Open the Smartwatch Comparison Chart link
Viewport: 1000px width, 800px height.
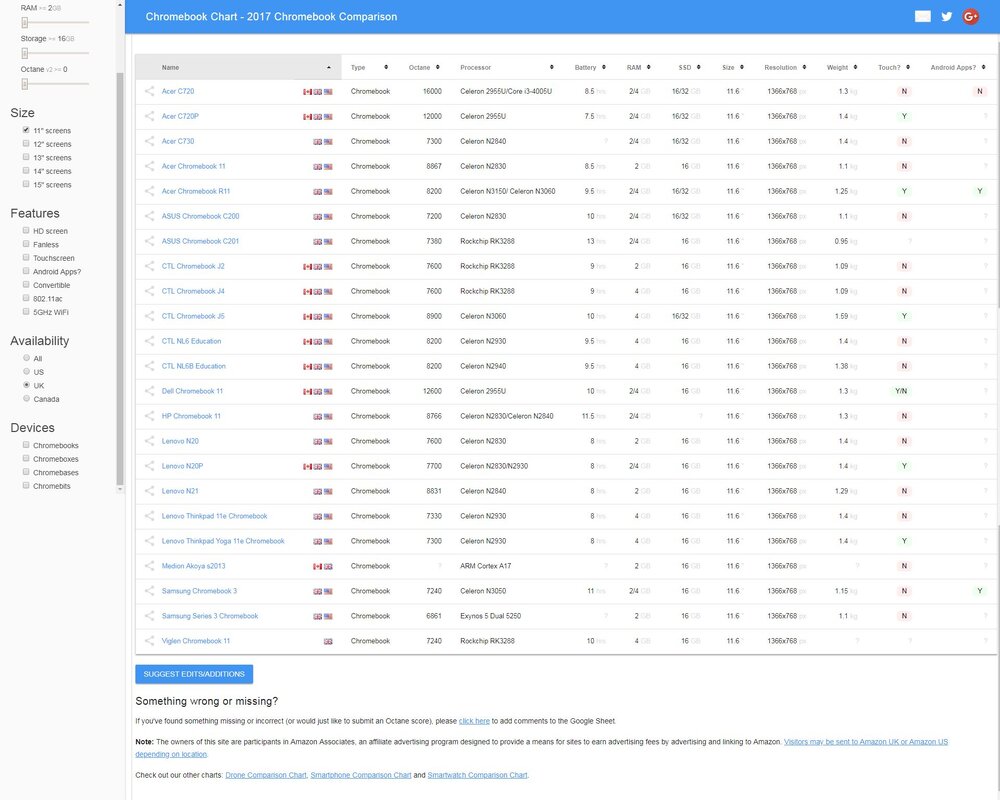pos(477,775)
